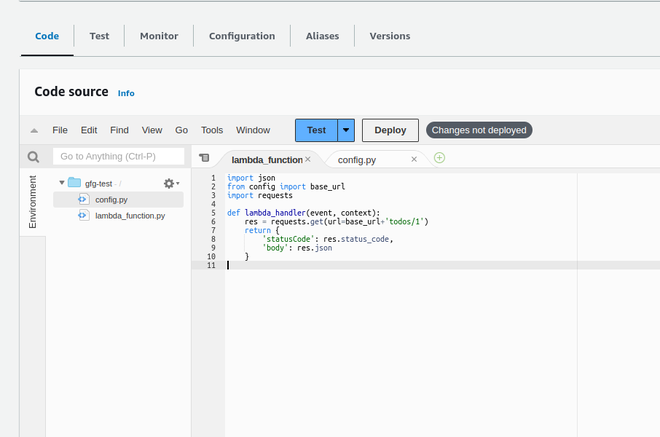The height and width of the screenshot is (437, 660).
Task: Open the File menu
Action: click(x=60, y=130)
